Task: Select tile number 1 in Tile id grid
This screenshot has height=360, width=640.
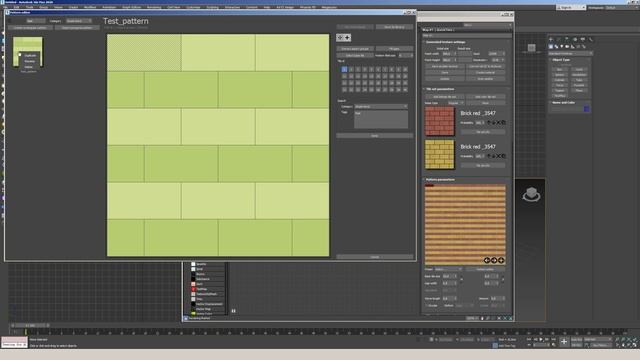Action: coord(344,69)
